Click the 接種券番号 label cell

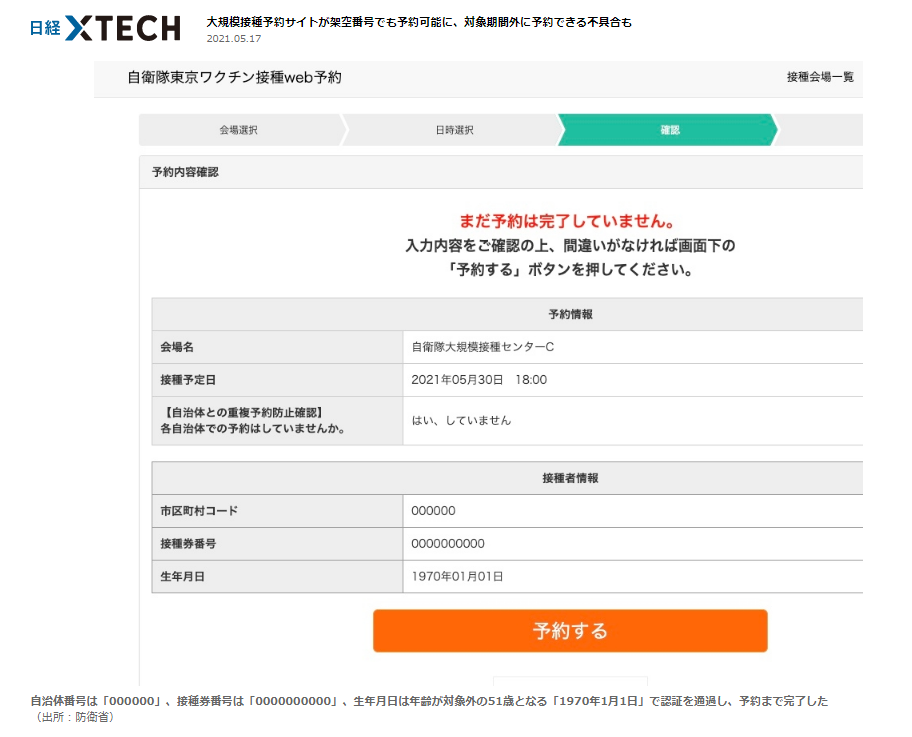click(x=277, y=544)
